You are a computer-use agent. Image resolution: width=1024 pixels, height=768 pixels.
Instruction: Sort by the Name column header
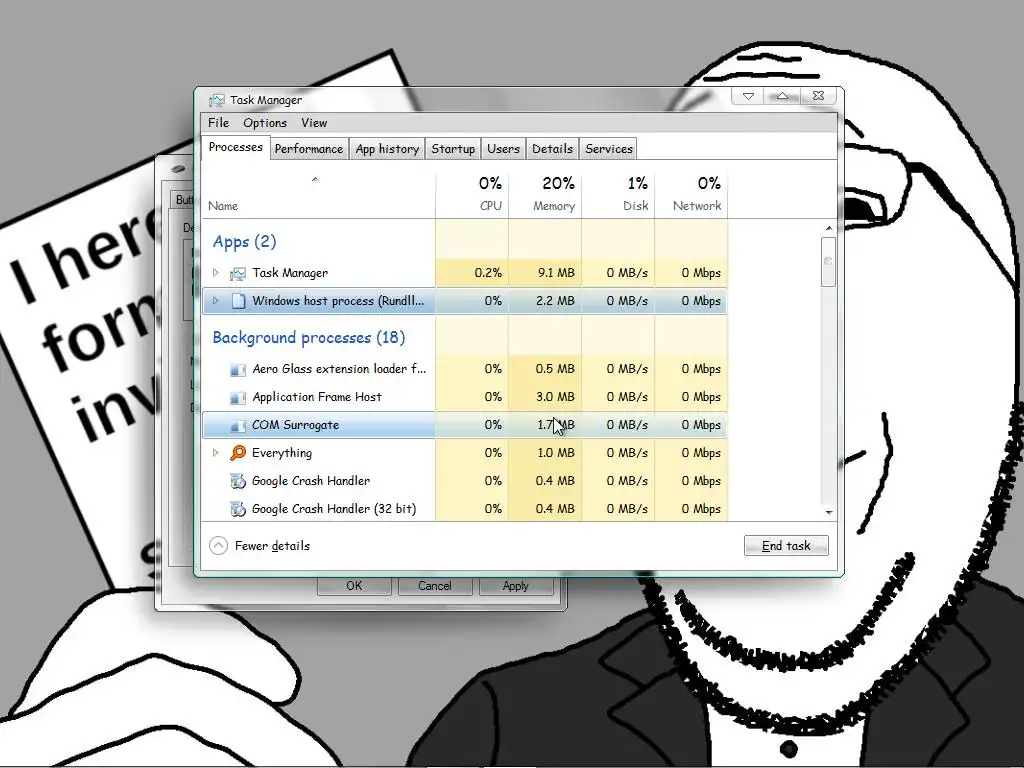[x=318, y=195]
